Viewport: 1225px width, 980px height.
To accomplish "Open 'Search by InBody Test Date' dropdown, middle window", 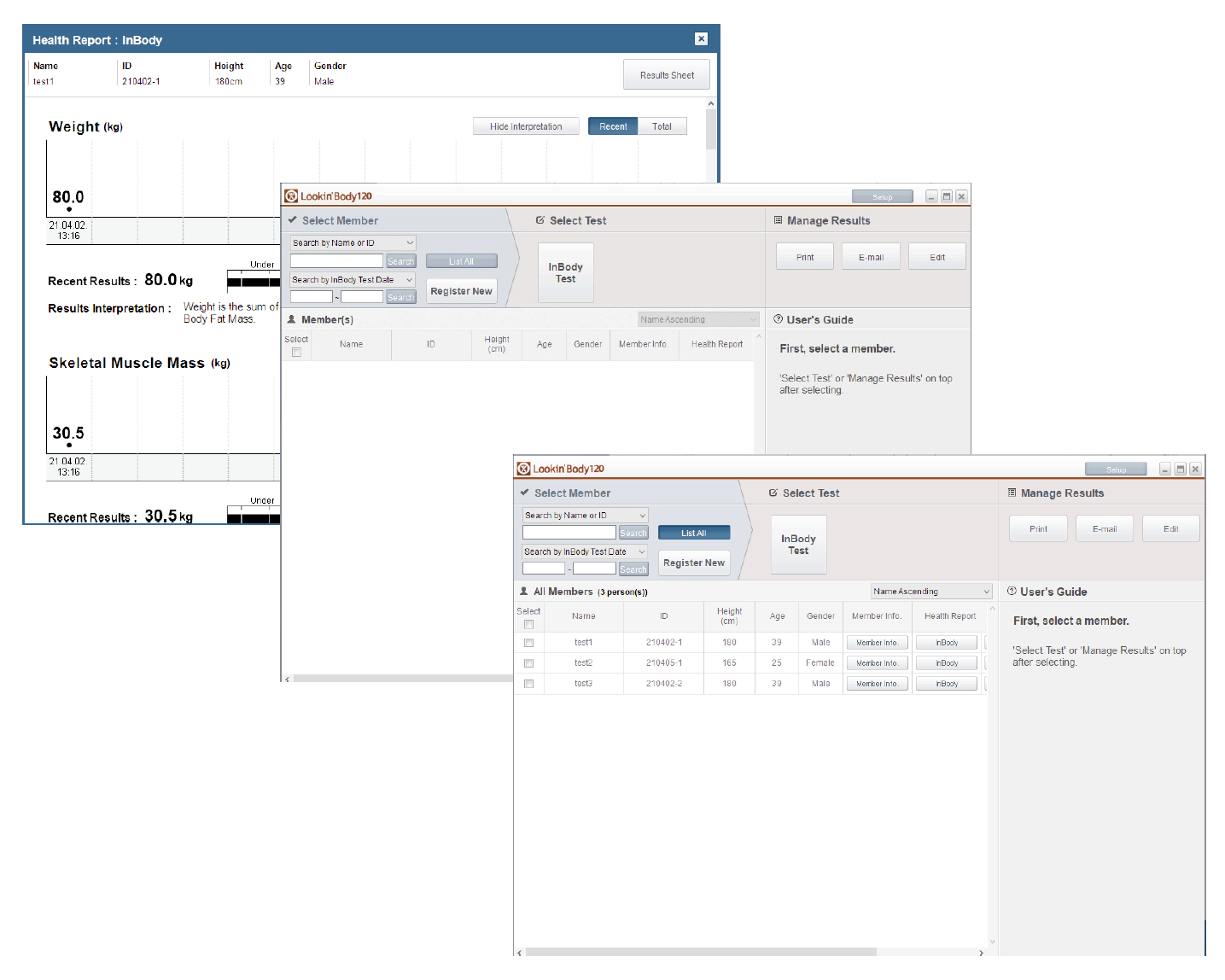I will 353,280.
